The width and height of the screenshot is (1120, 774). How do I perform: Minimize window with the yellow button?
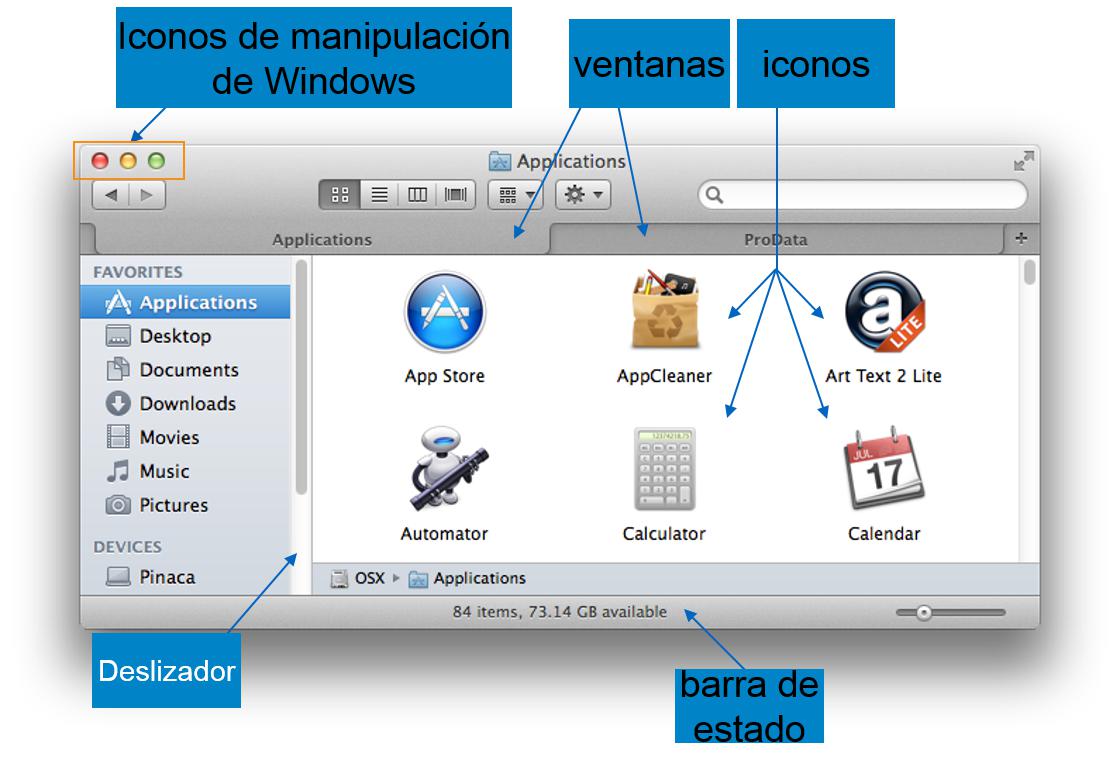[128, 161]
